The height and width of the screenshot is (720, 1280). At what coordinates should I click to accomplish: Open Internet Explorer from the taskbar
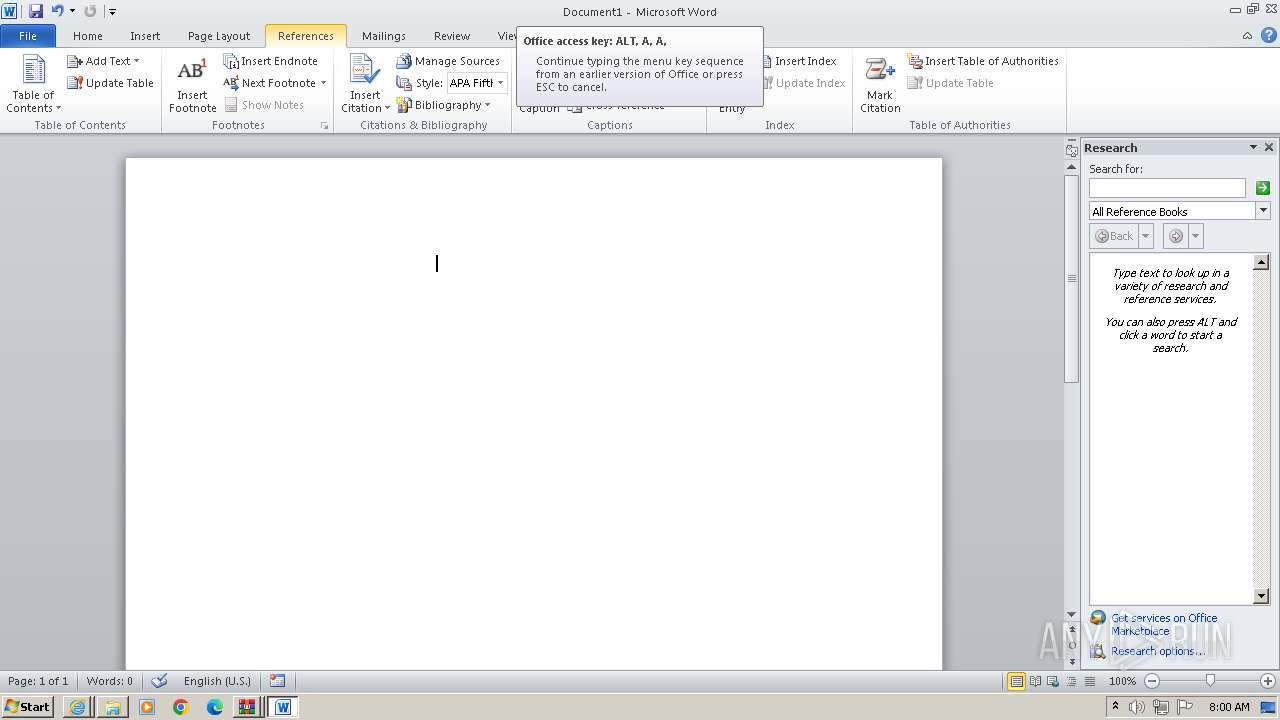click(x=78, y=707)
